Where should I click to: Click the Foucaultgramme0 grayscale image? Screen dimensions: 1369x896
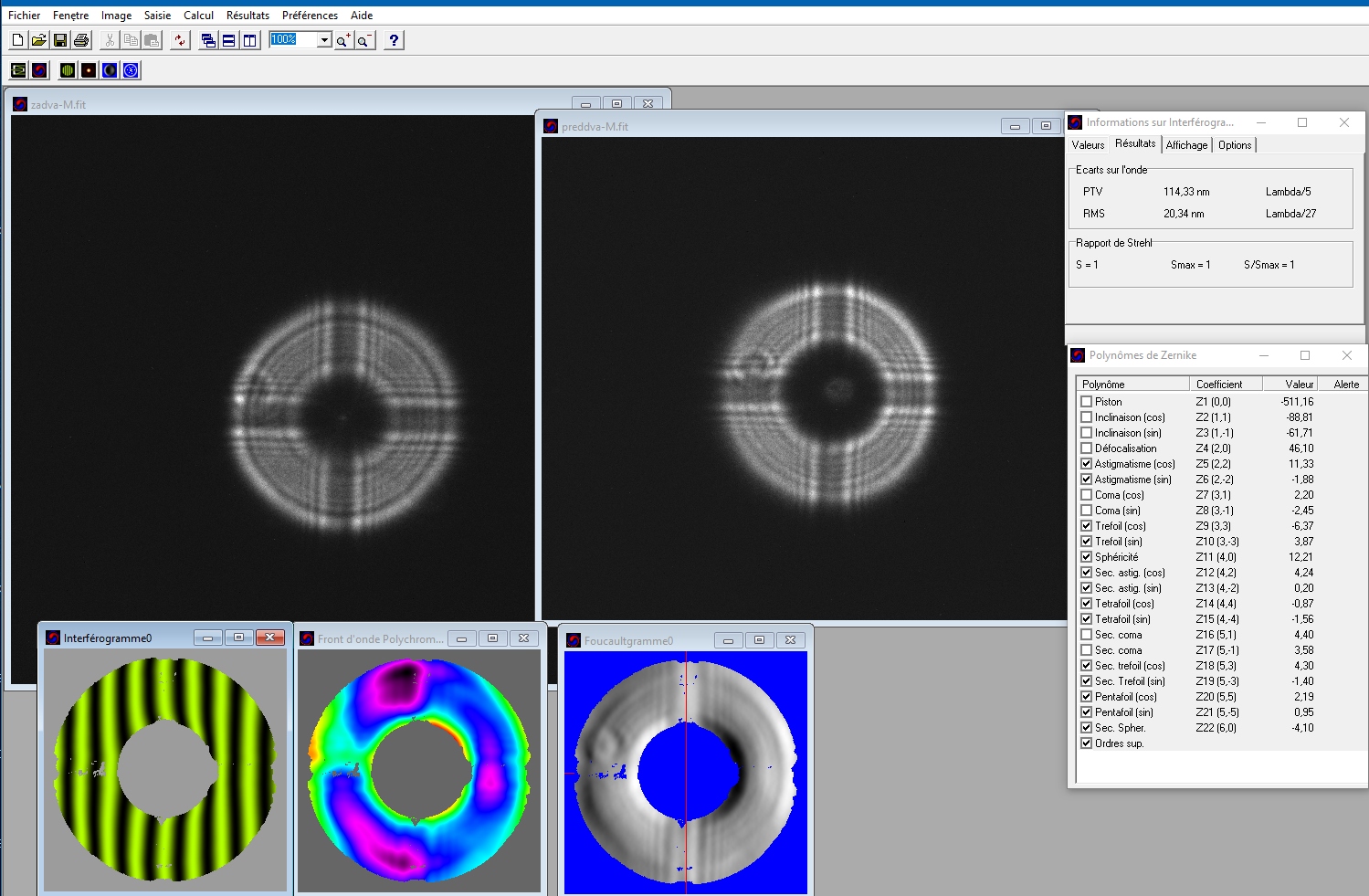[x=686, y=773]
